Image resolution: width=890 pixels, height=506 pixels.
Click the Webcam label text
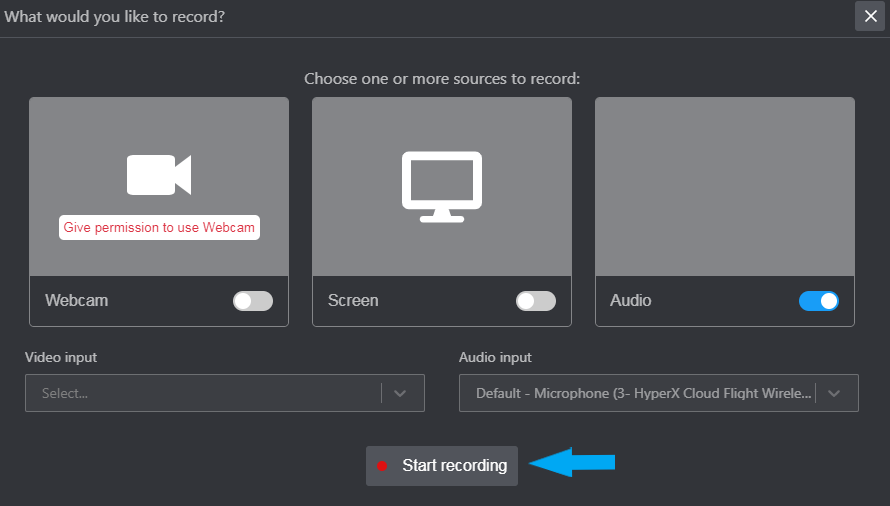[77, 300]
